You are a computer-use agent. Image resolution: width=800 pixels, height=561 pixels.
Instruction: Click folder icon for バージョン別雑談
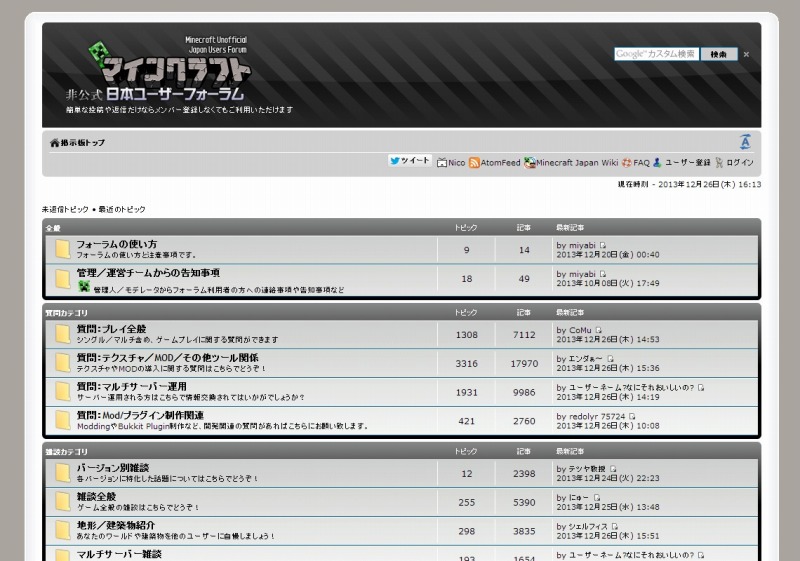pos(62,473)
